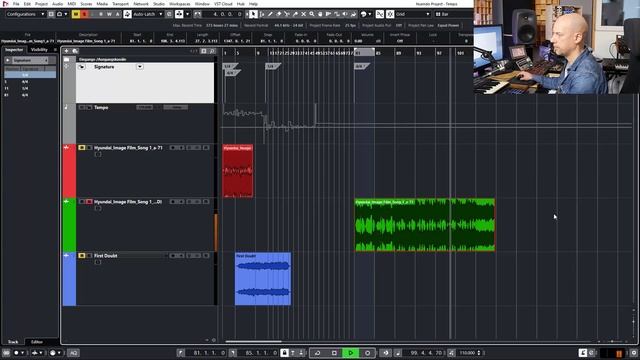Select the Editor tab at bottom left
Image resolution: width=640 pixels, height=360 pixels.
tap(37, 342)
